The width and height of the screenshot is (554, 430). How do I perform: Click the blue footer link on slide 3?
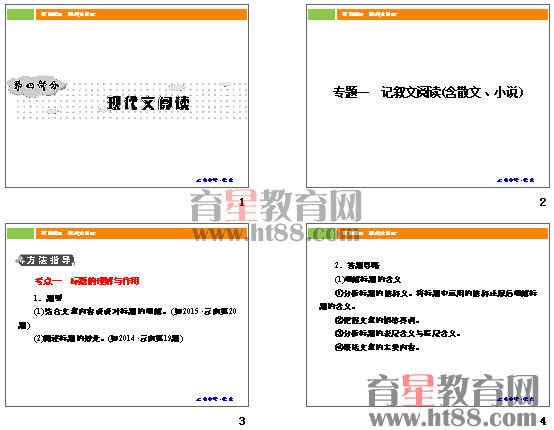[x=215, y=399]
